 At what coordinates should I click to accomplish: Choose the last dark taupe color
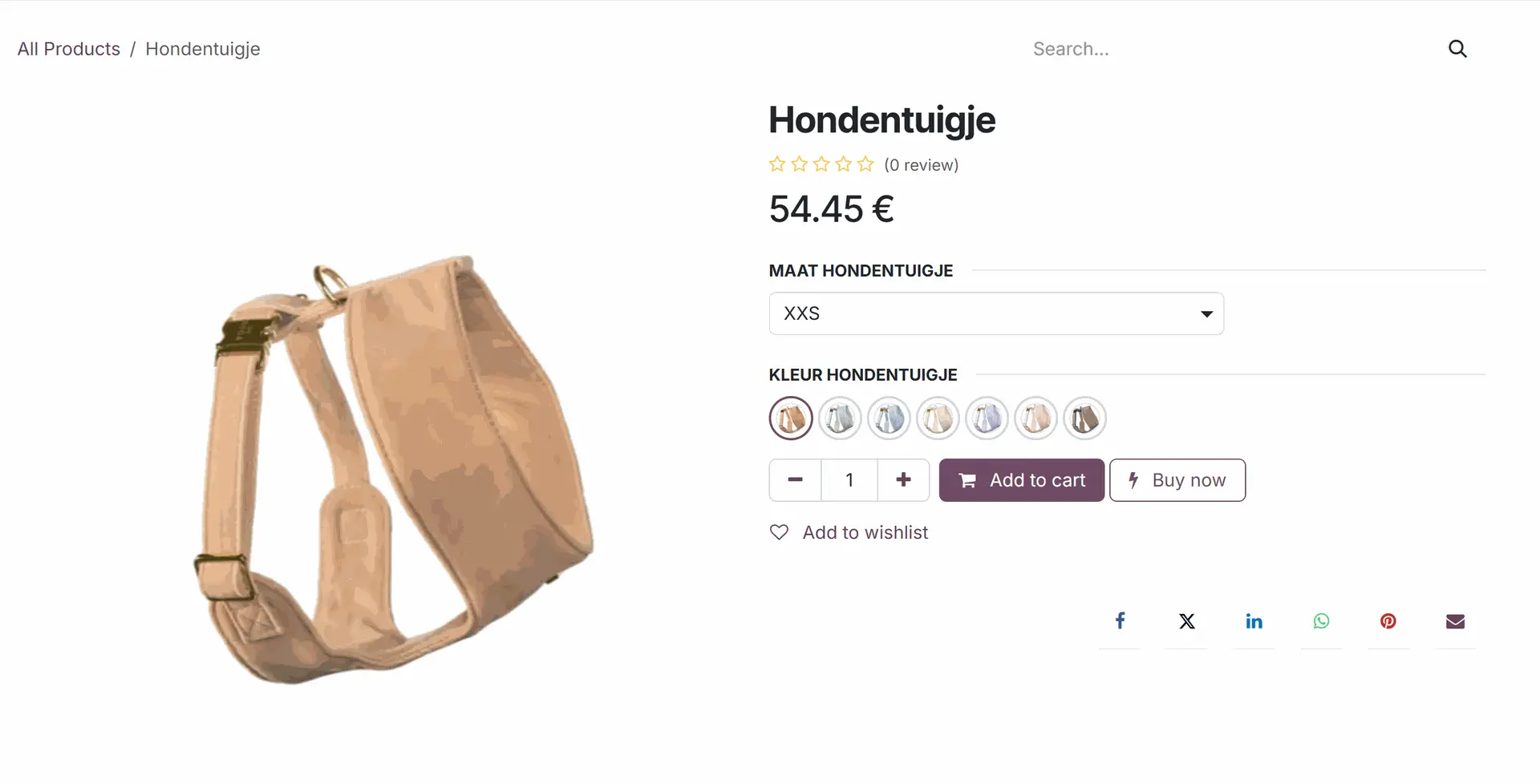point(1084,418)
